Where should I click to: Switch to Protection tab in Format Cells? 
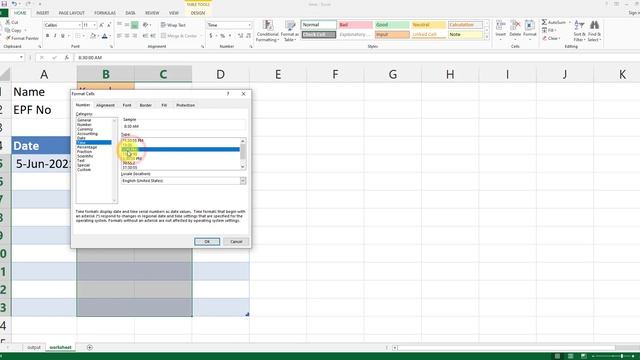185,105
